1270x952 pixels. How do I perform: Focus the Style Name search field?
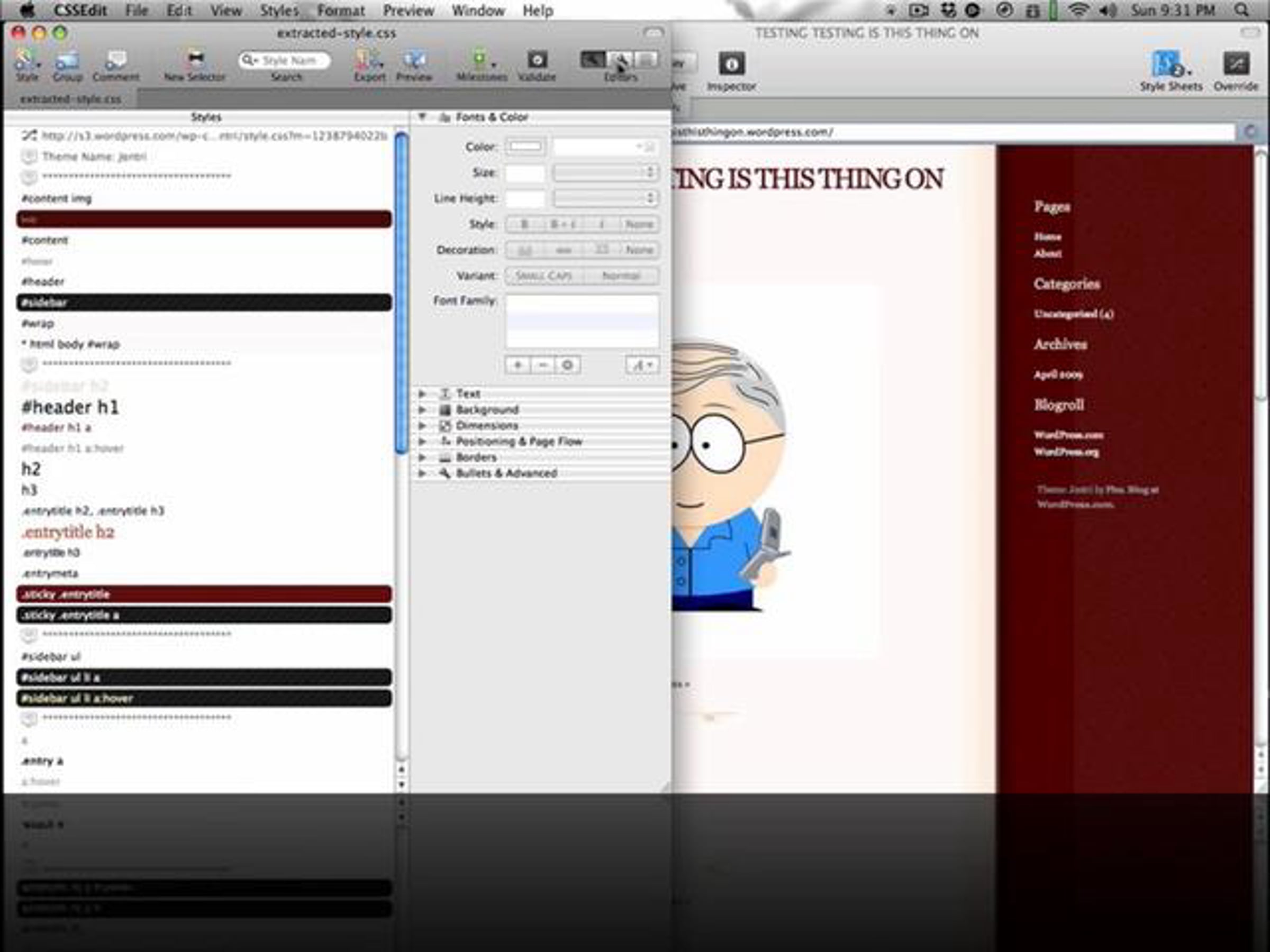285,60
